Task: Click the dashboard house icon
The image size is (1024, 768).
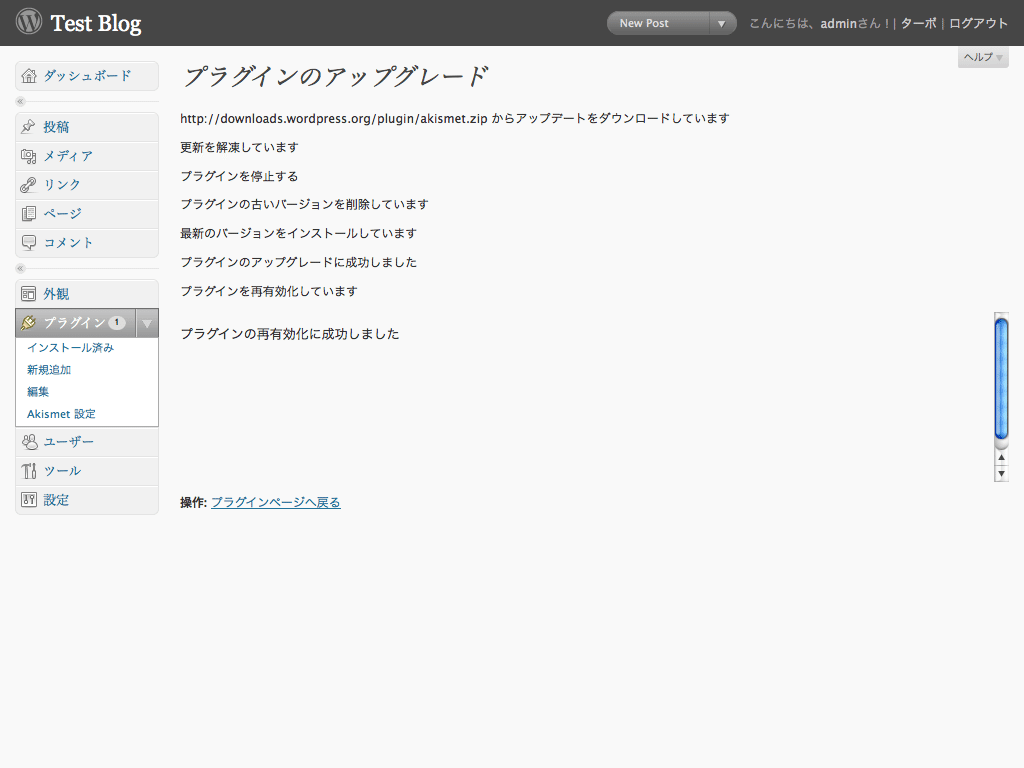Action: click(29, 76)
